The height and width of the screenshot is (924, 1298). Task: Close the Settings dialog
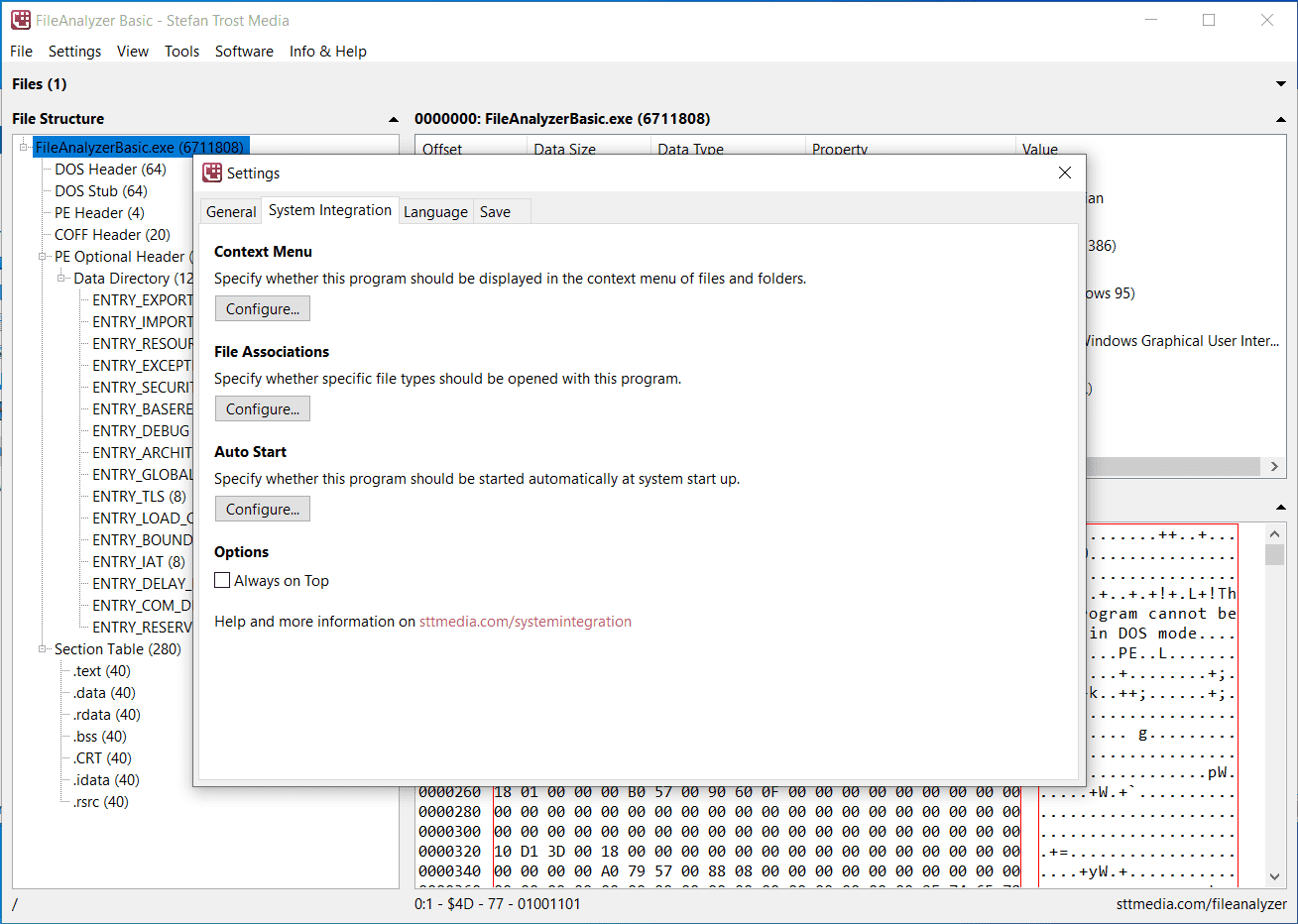(1065, 173)
